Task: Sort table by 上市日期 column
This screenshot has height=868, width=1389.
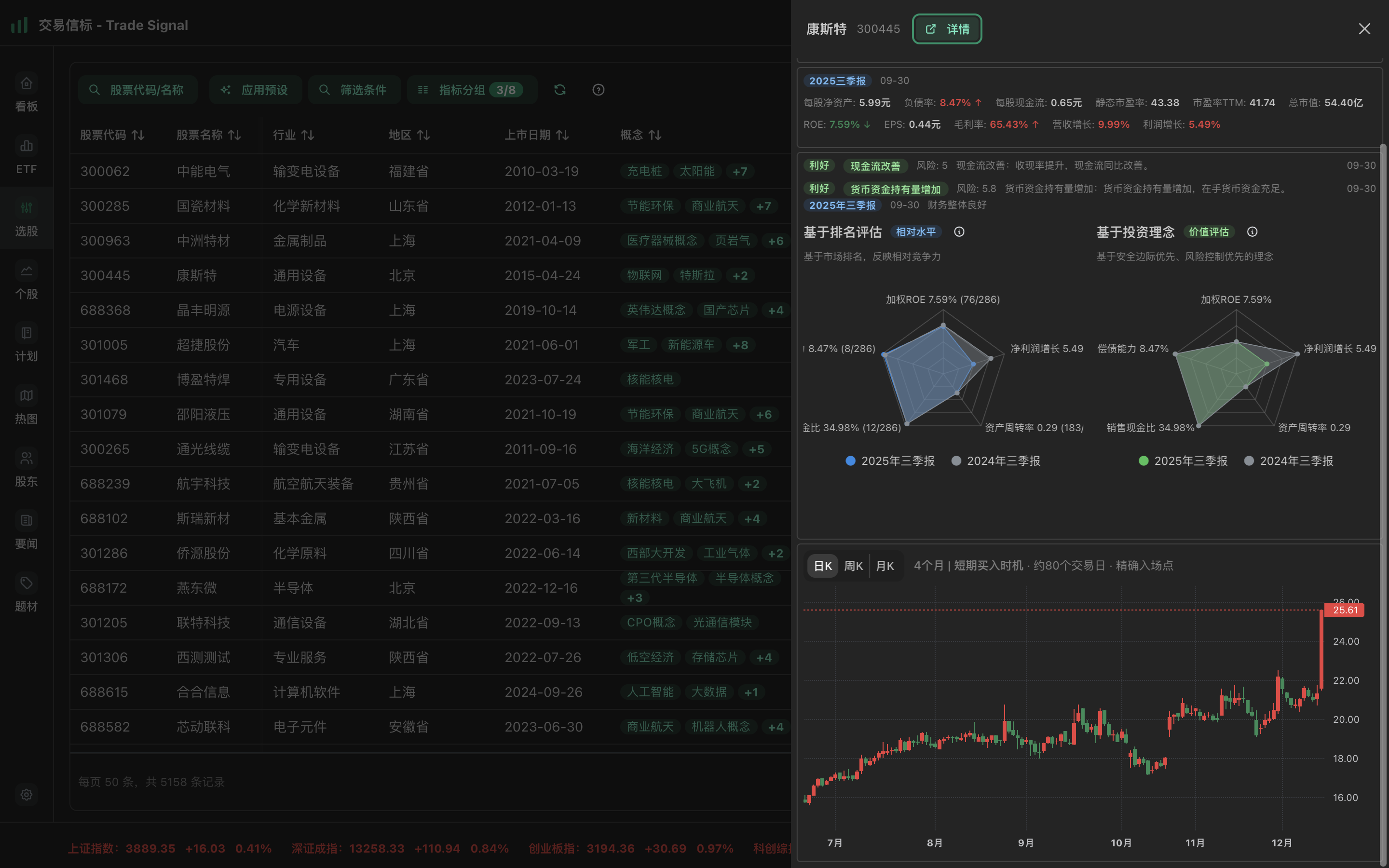Action: click(x=536, y=135)
